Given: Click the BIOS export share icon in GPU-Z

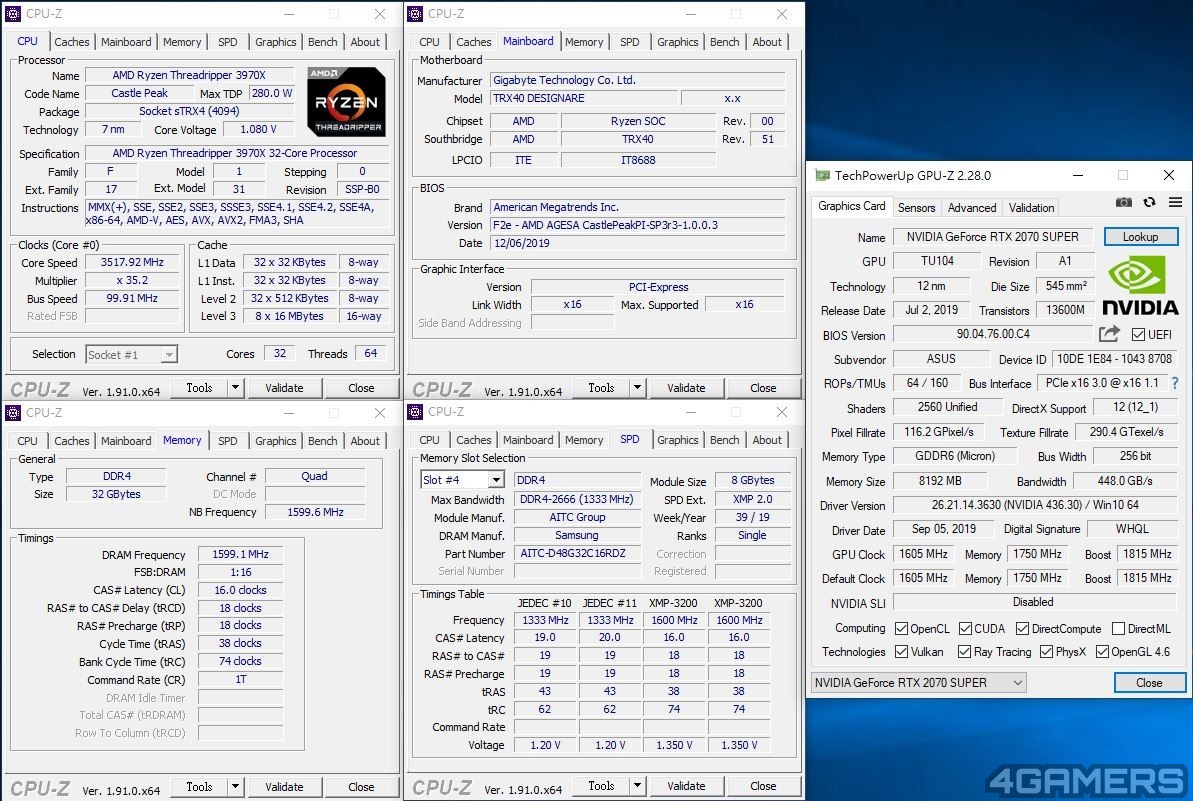Looking at the screenshot, I should (x=1109, y=334).
